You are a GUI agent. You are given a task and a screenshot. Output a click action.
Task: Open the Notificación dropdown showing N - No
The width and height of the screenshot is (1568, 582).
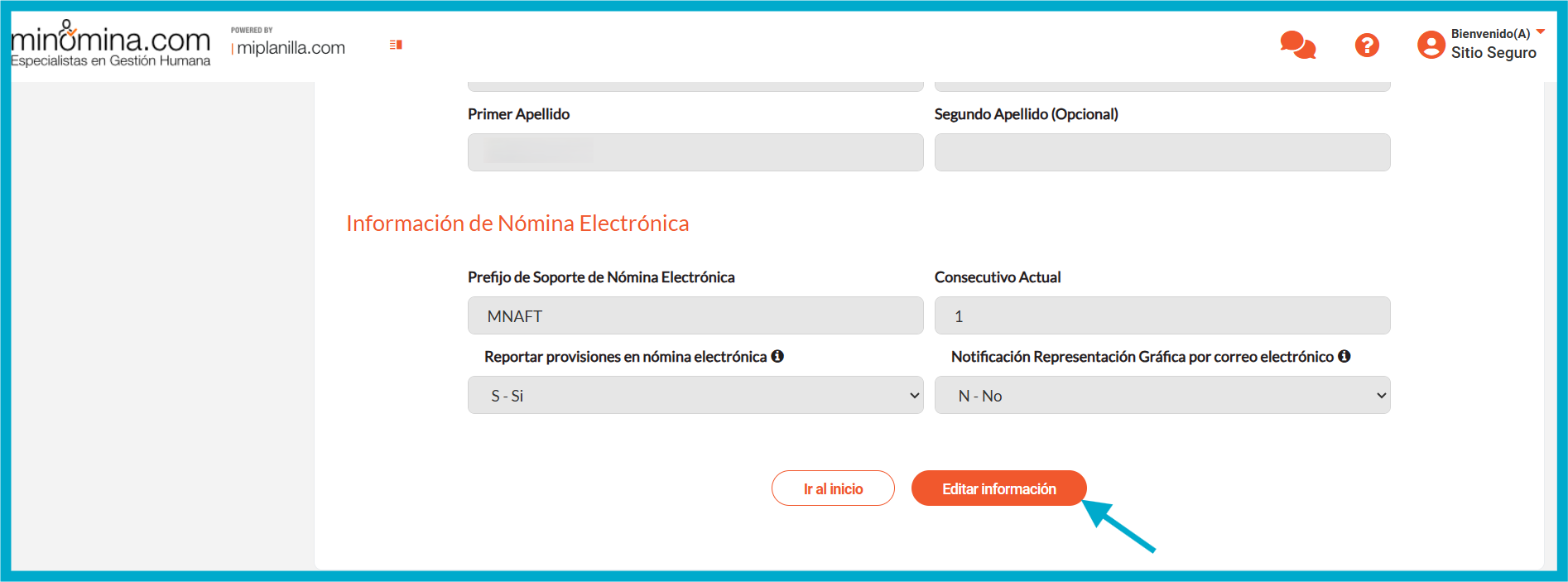1162,396
